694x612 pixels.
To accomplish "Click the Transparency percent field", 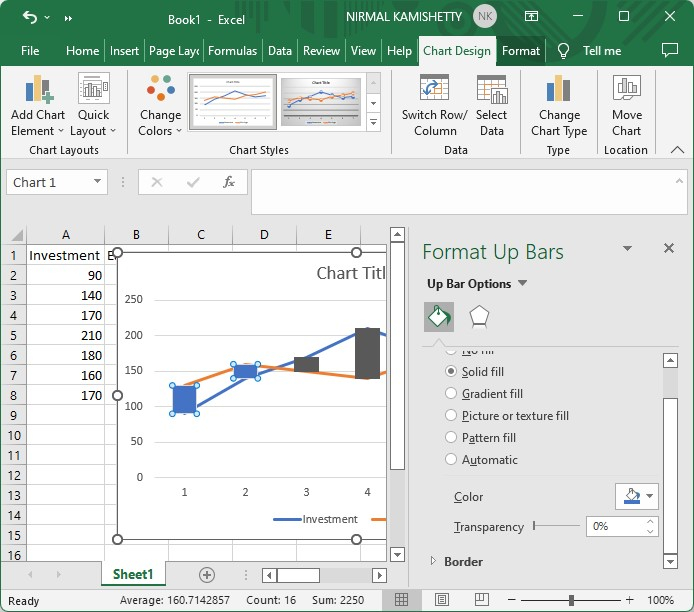I will 615,526.
